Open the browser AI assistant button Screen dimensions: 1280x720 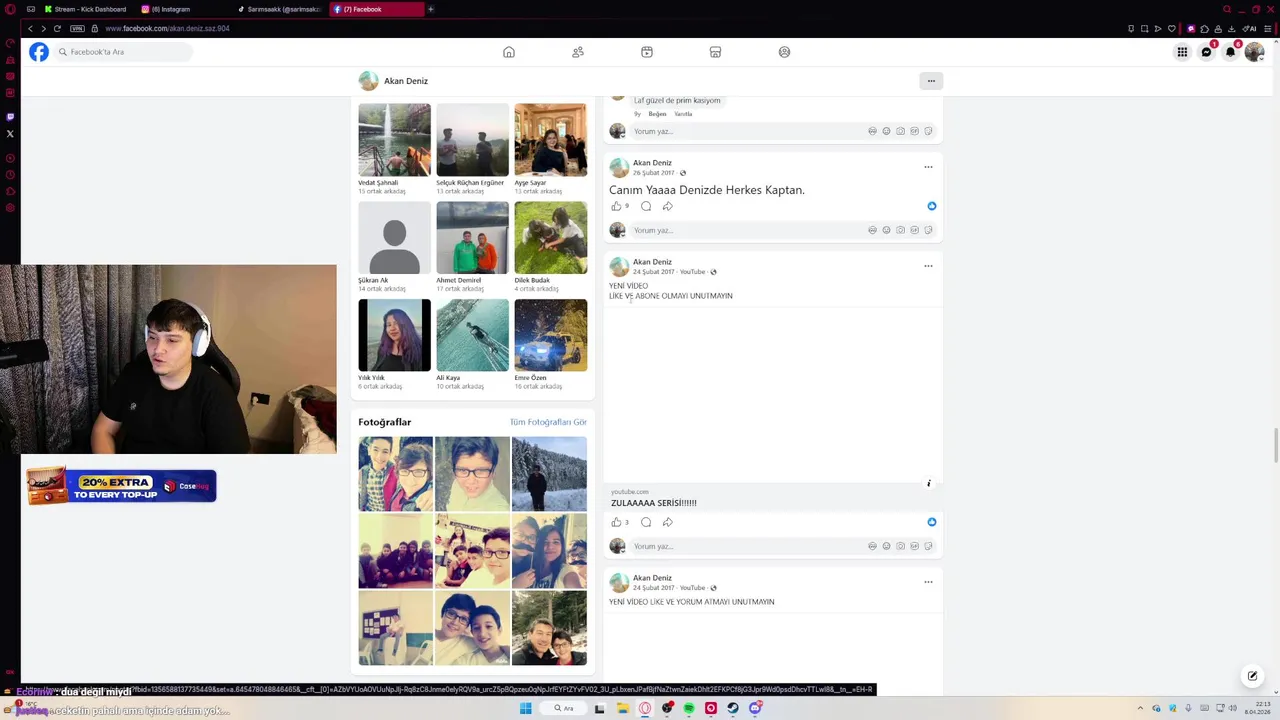pos(1251,28)
